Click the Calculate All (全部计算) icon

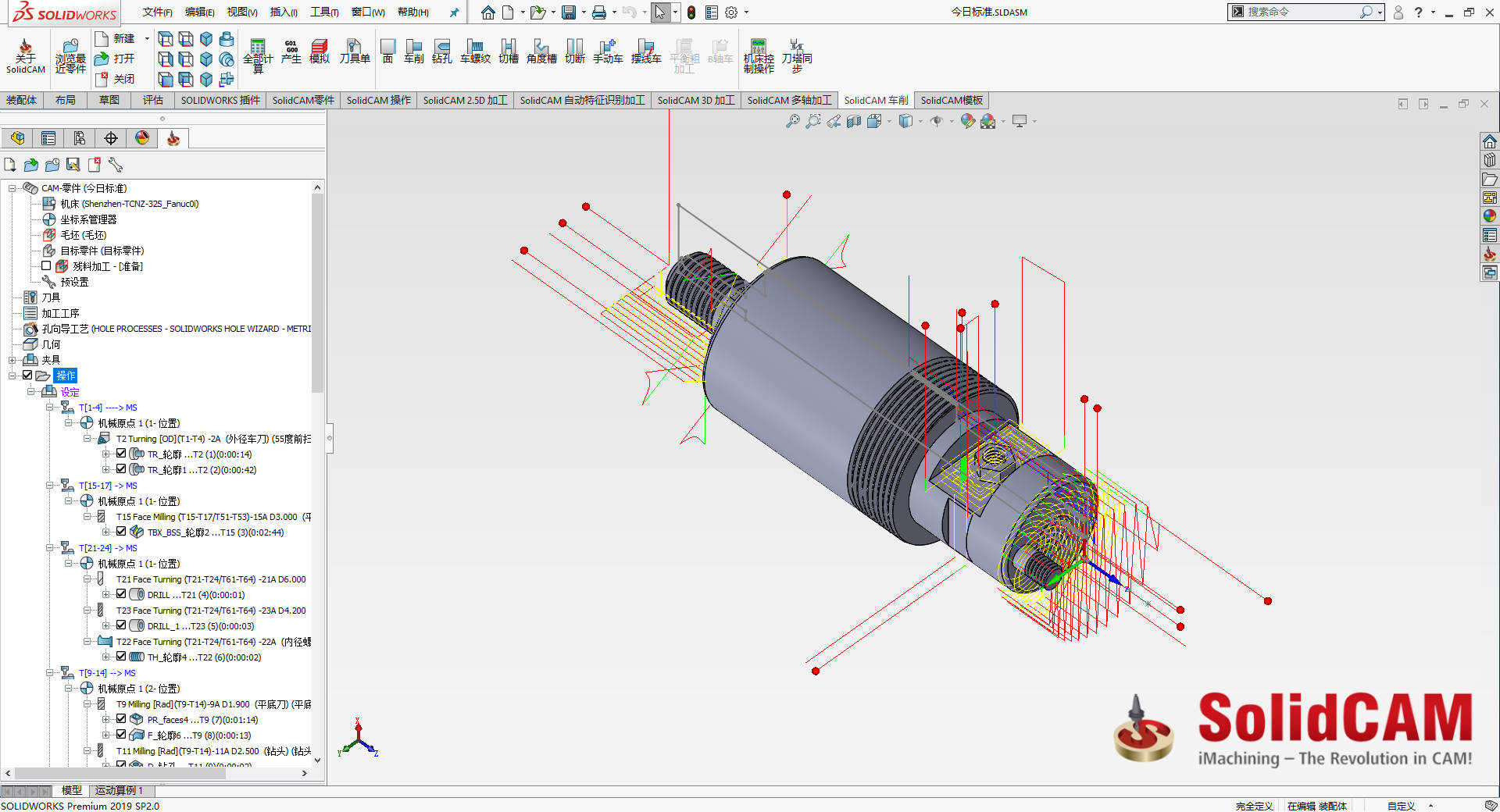(x=258, y=56)
